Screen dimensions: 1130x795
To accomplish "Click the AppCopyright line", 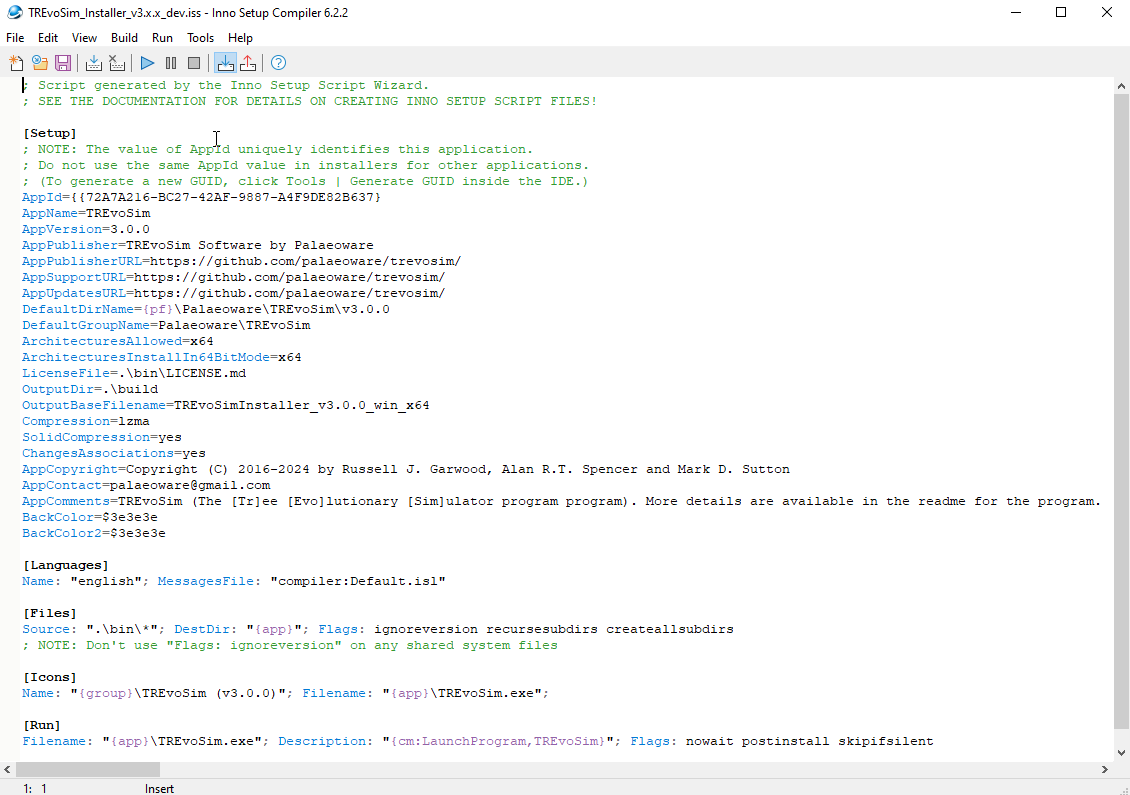I will click(x=406, y=469).
